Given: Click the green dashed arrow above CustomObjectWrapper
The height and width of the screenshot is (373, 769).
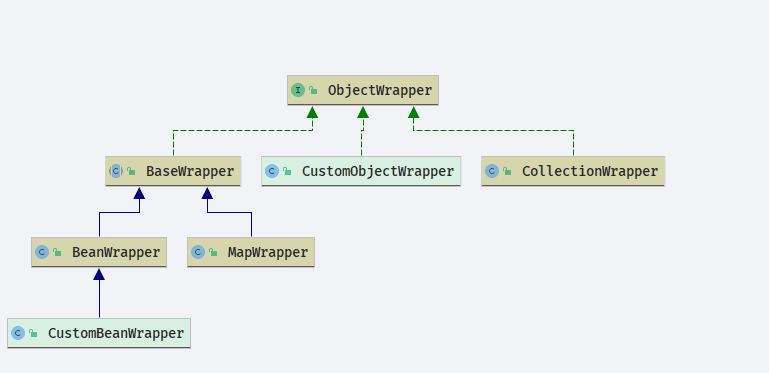Looking at the screenshot, I should point(362,131).
